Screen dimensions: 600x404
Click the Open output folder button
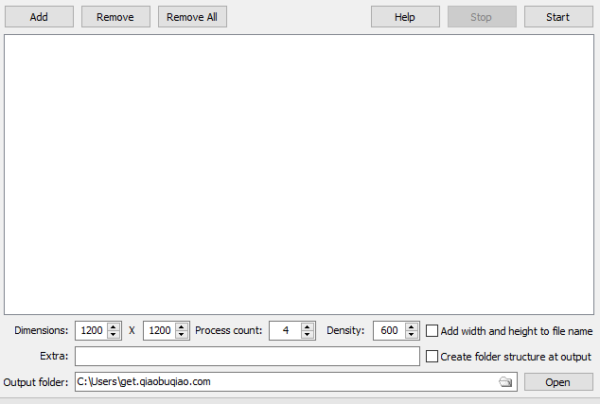(x=557, y=382)
